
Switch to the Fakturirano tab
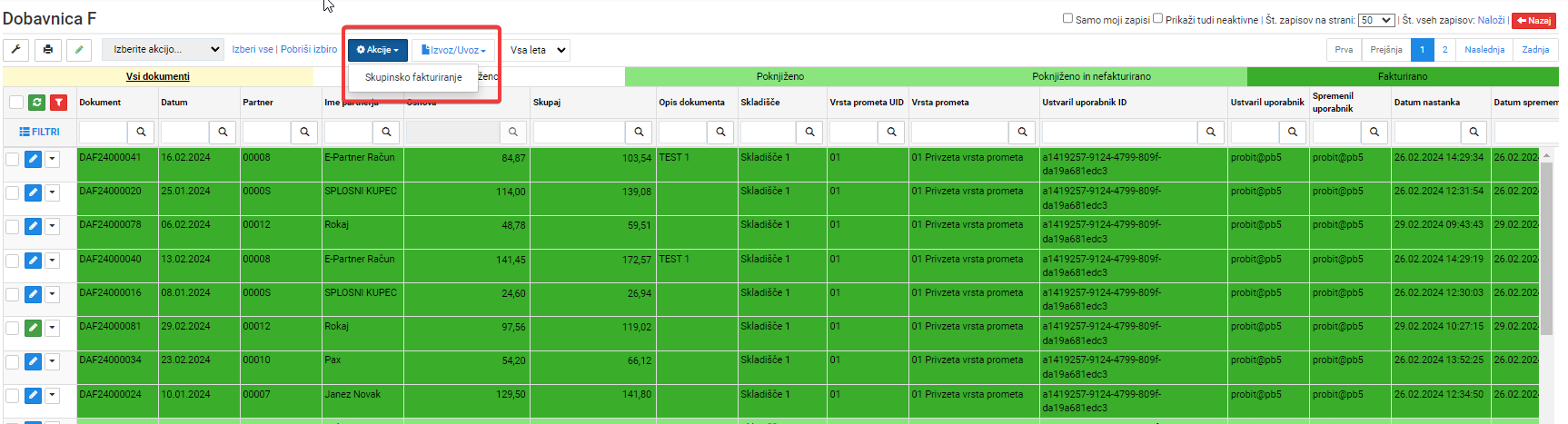1403,76
